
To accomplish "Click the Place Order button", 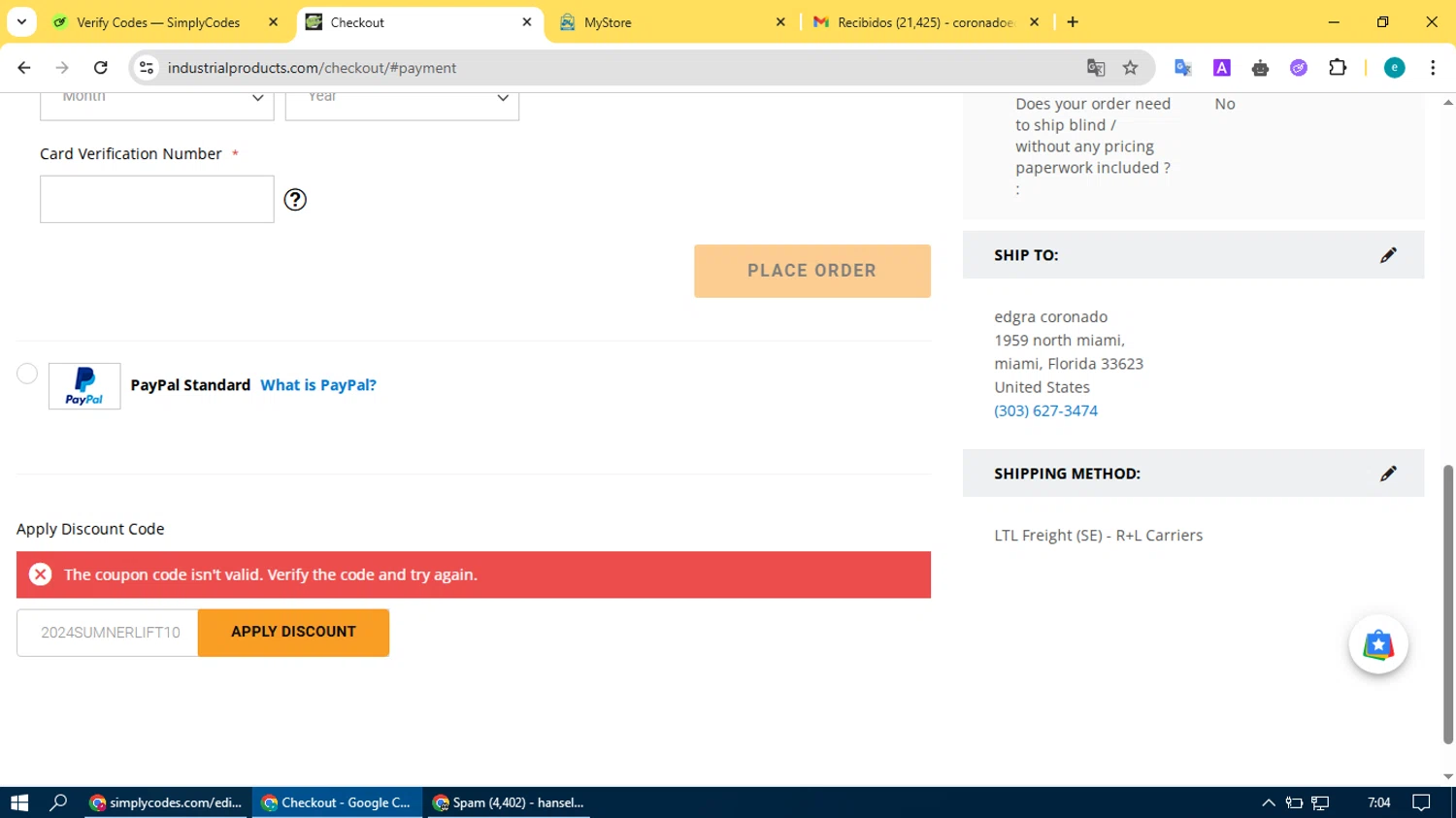I will [812, 271].
